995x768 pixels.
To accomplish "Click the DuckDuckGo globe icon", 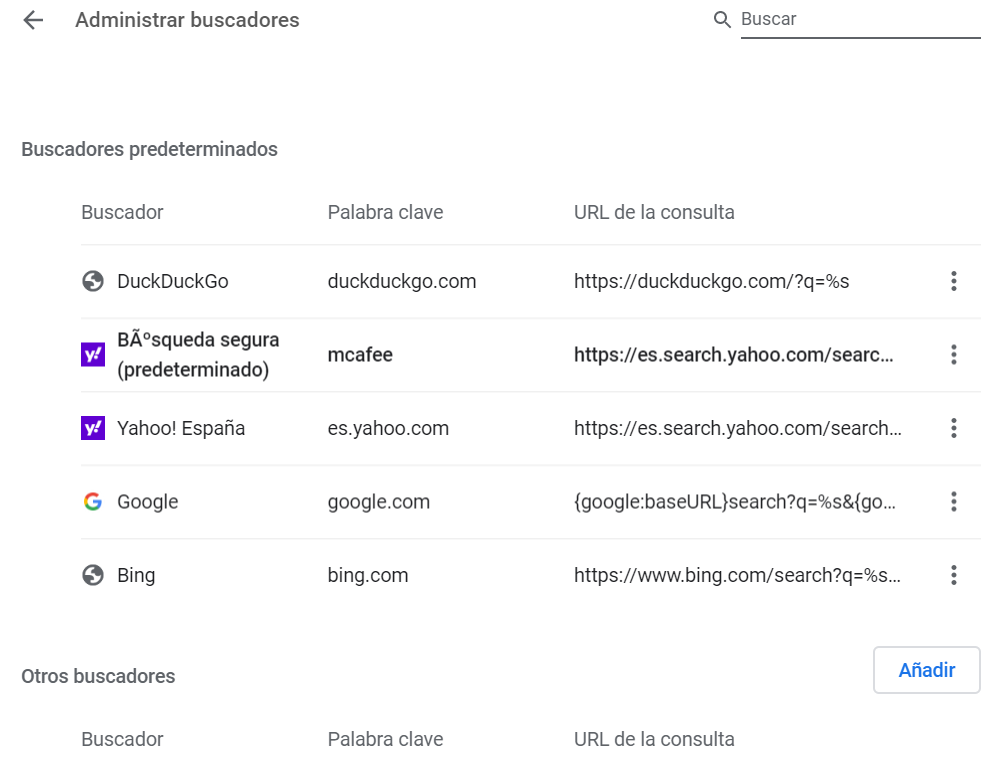I will [x=93, y=281].
